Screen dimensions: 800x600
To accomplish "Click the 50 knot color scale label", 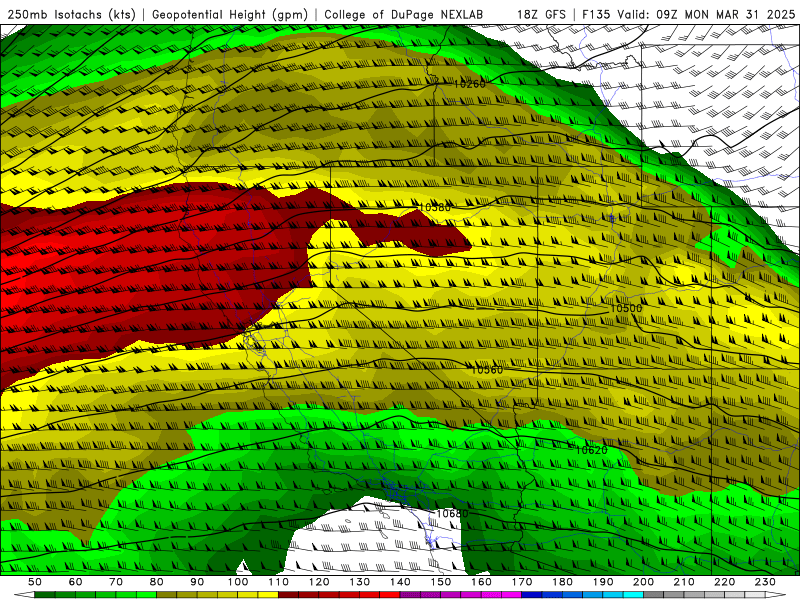I will pyautogui.click(x=35, y=582).
